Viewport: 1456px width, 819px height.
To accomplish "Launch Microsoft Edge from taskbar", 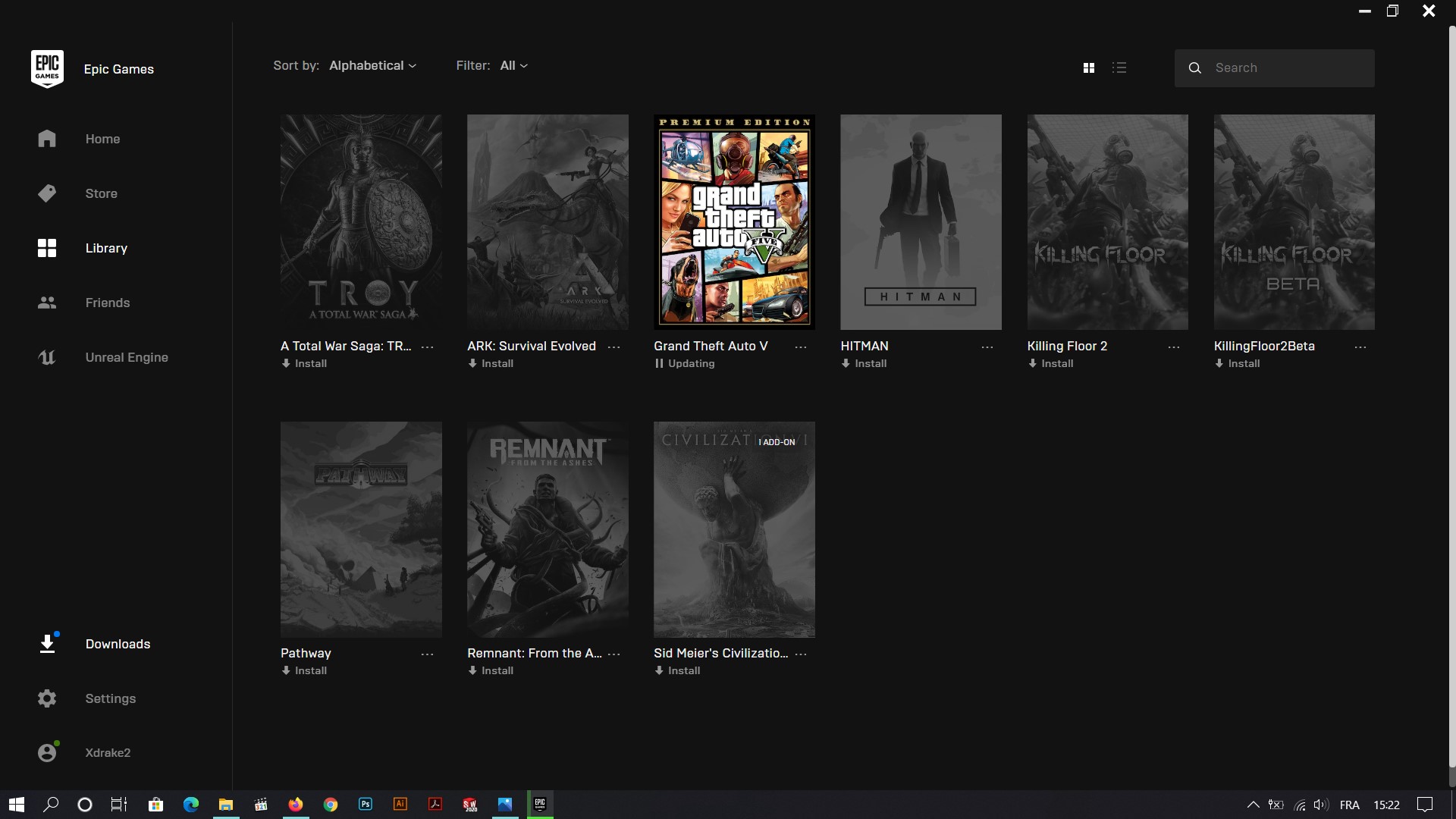I will pyautogui.click(x=190, y=805).
